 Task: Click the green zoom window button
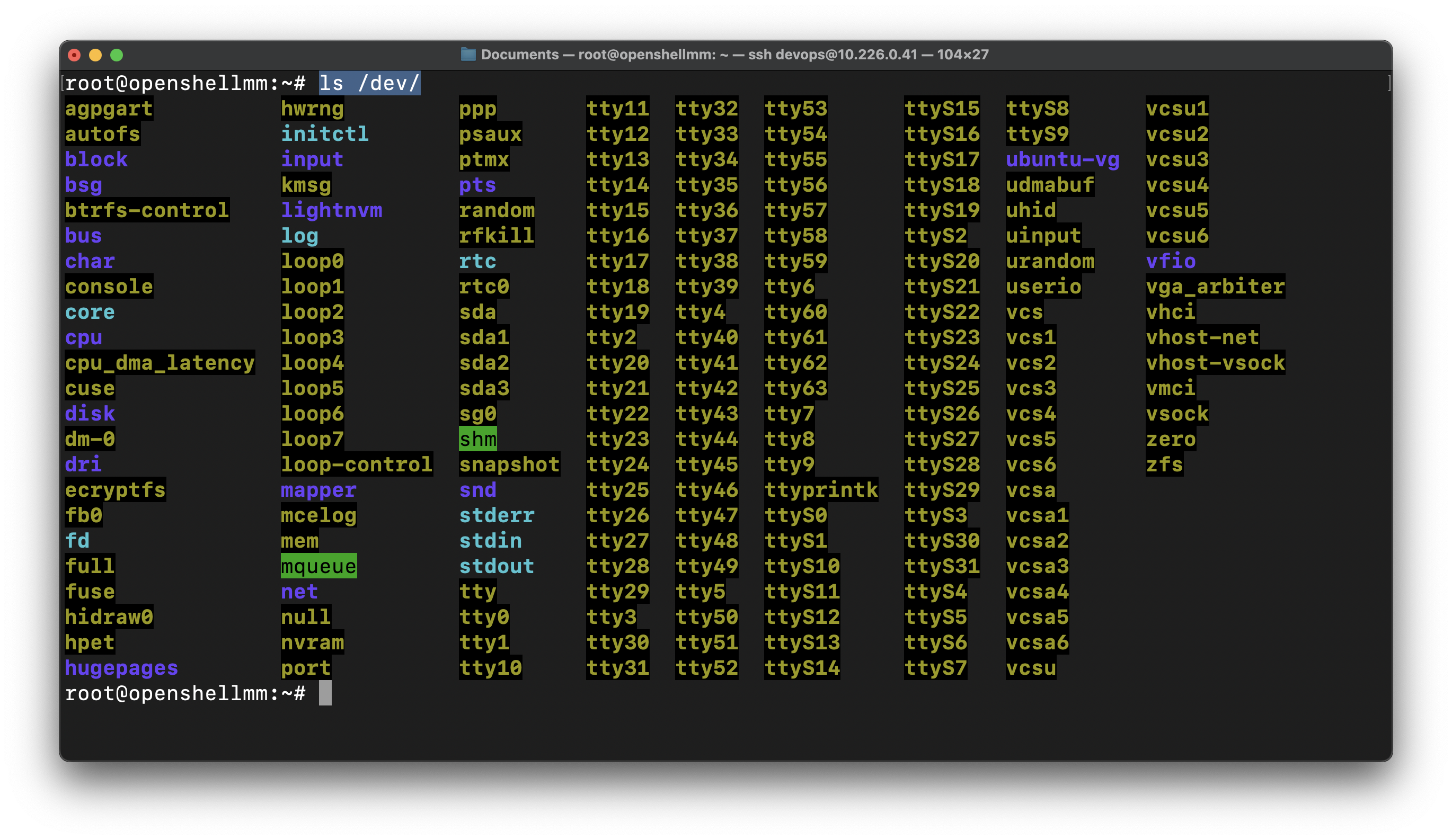click(117, 55)
